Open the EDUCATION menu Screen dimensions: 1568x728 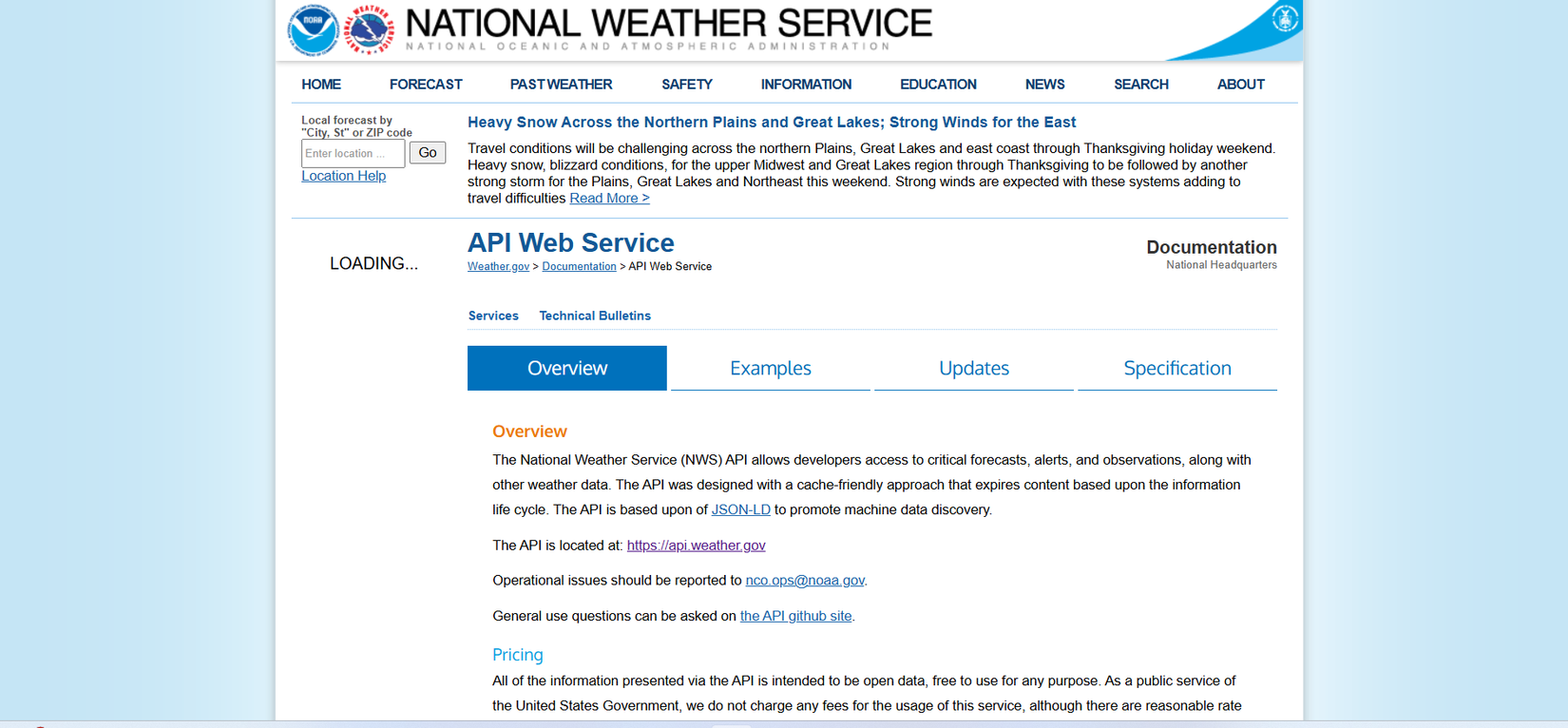[938, 85]
